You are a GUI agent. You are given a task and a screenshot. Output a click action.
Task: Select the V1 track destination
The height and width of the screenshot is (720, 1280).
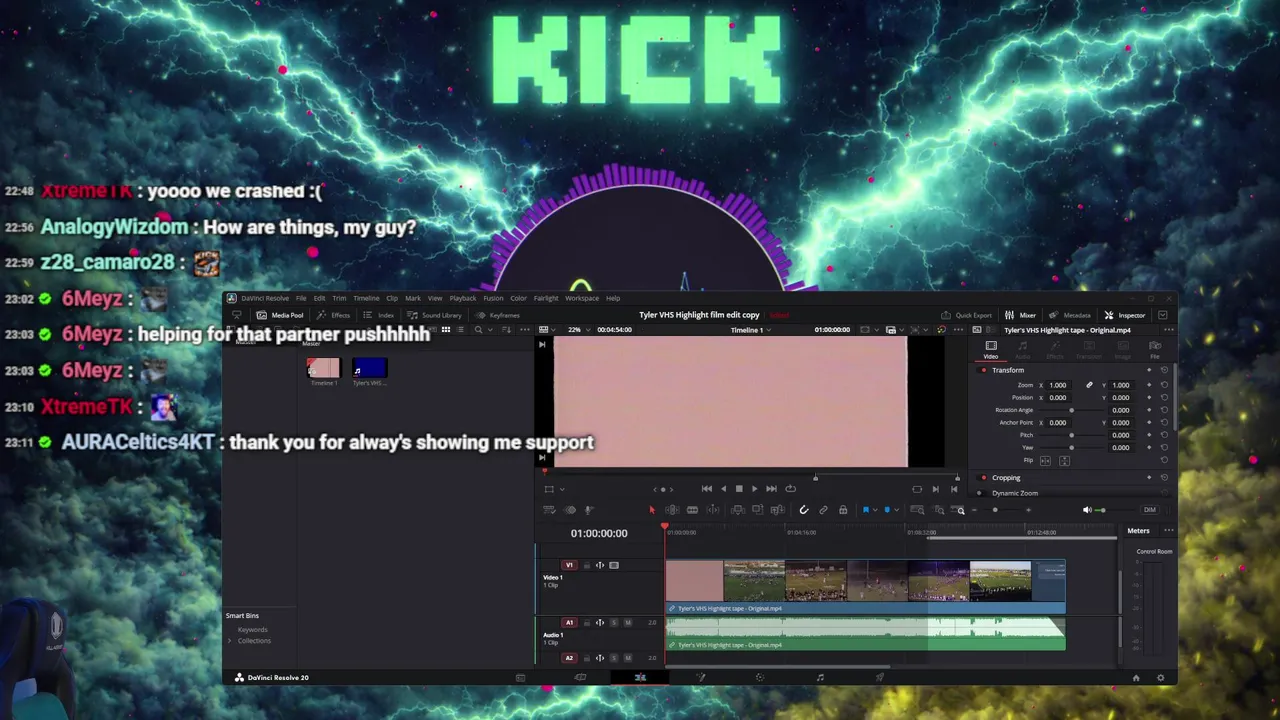coord(569,565)
